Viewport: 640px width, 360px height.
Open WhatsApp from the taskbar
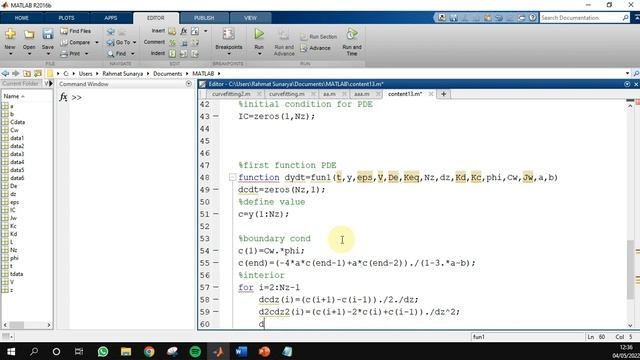coord(103,351)
